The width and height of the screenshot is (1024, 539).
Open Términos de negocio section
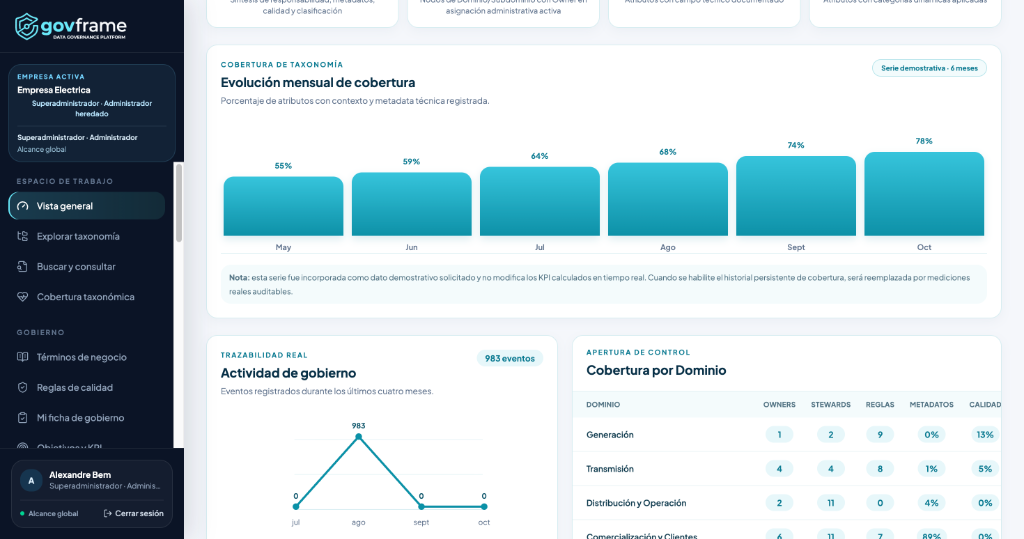tap(87, 357)
